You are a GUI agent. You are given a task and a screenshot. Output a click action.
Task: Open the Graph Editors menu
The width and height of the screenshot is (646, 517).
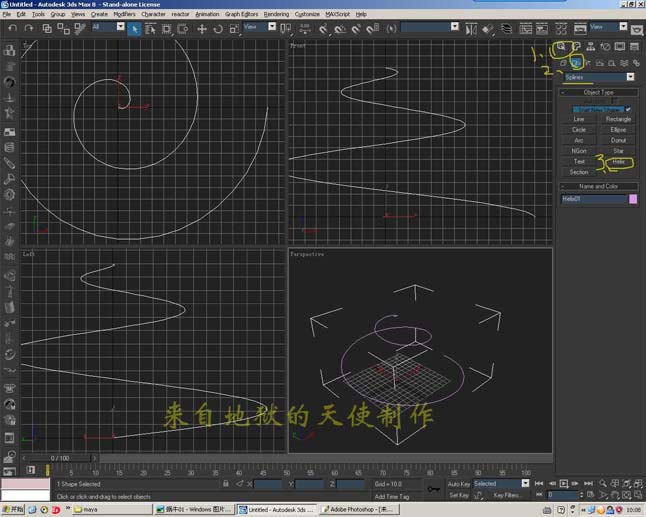[x=241, y=14]
